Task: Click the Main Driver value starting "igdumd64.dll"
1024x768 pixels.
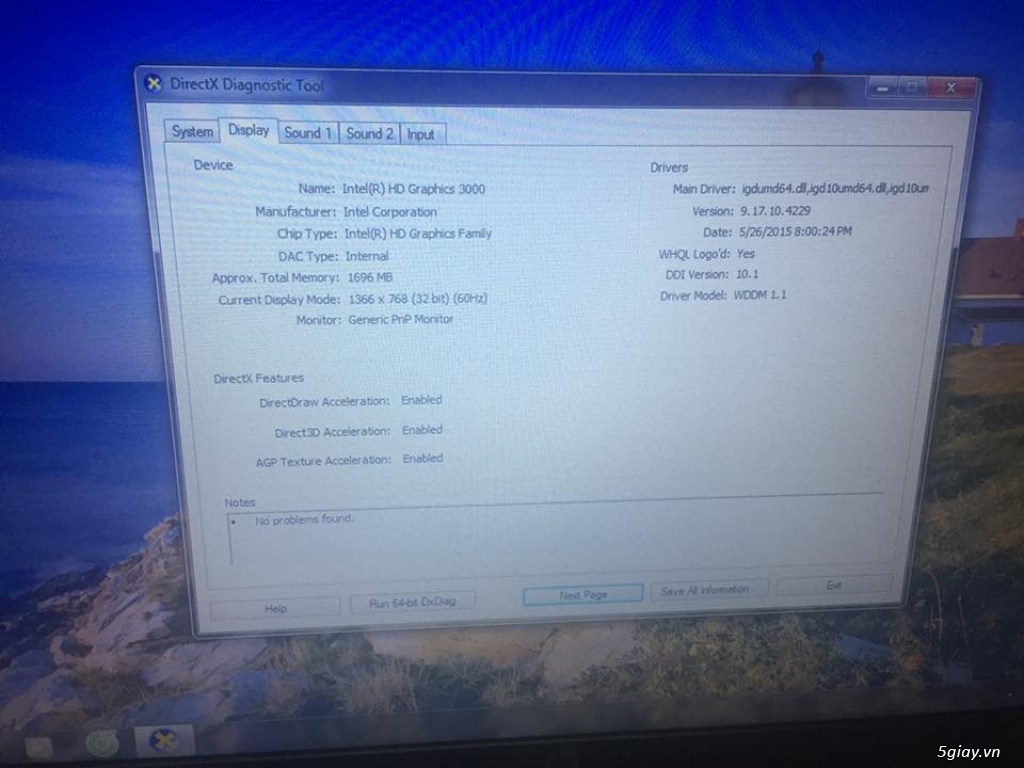Action: coord(835,188)
